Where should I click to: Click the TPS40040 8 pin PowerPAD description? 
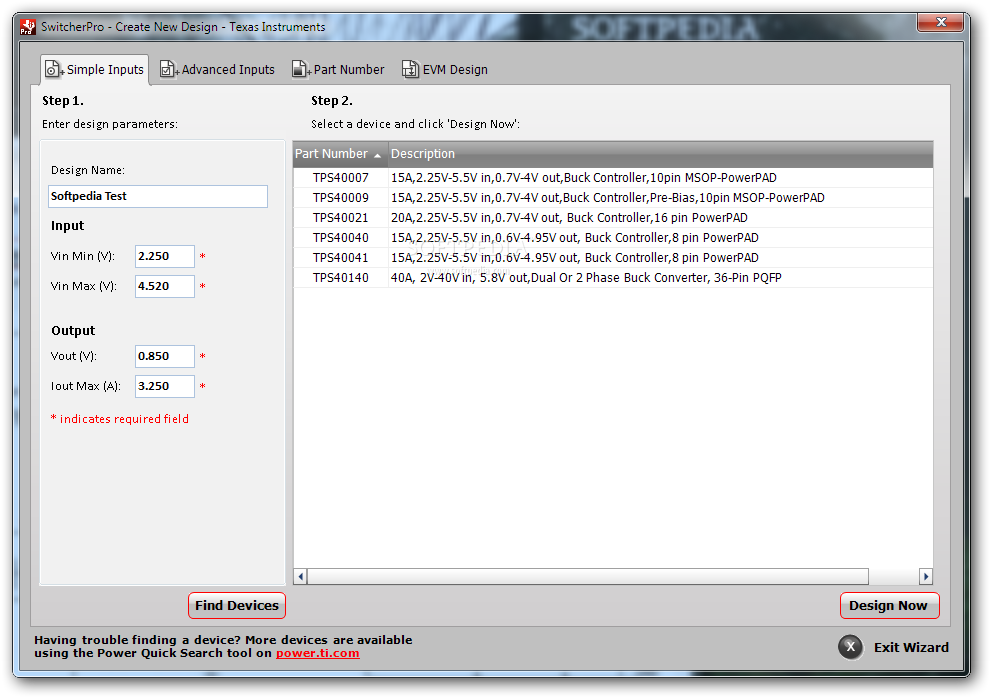(x=575, y=238)
